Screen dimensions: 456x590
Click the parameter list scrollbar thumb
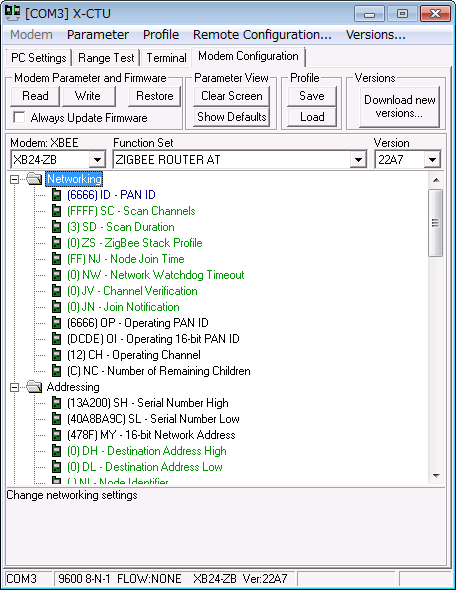(436, 223)
